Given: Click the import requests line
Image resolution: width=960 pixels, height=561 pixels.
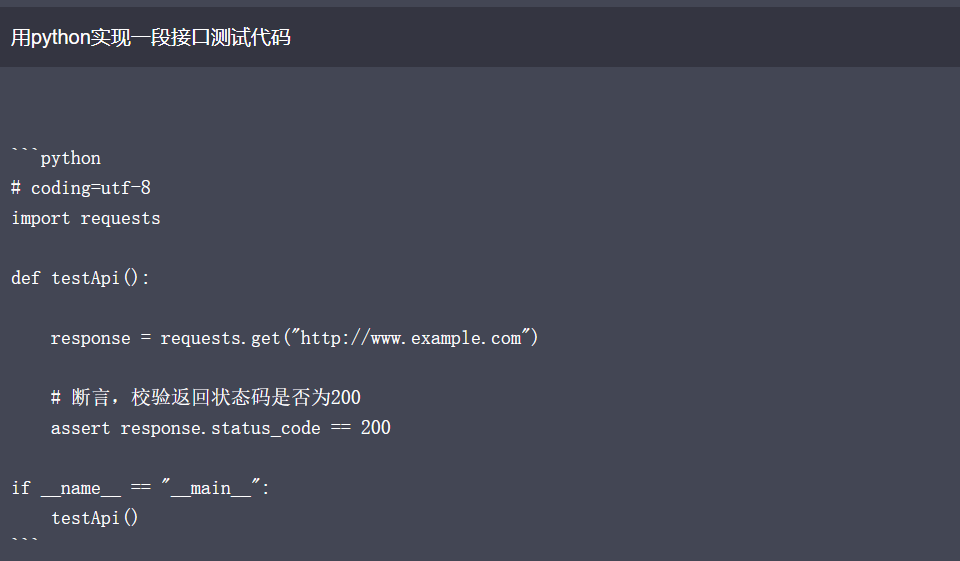Looking at the screenshot, I should (x=86, y=218).
